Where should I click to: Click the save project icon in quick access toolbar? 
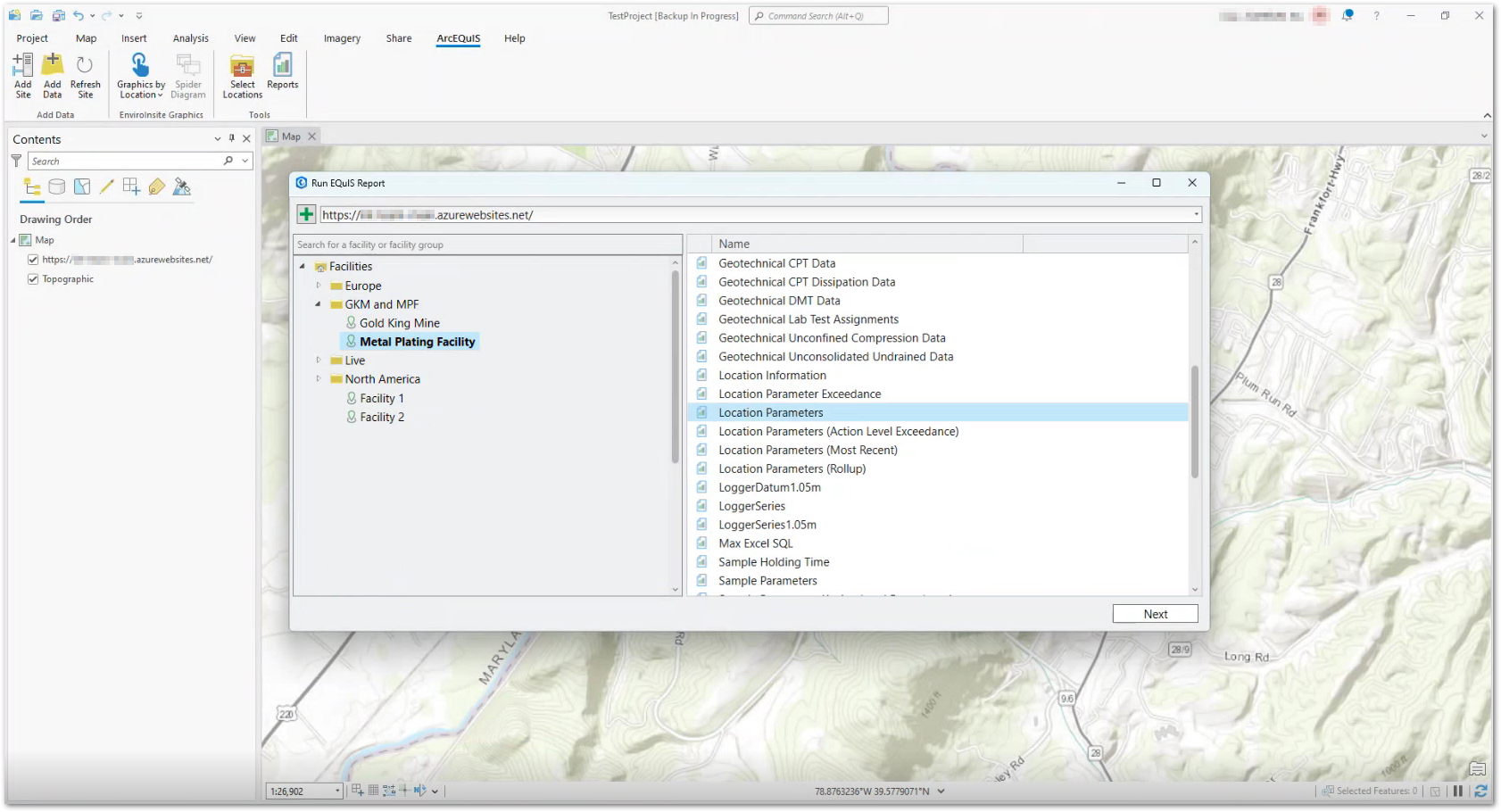coord(58,15)
